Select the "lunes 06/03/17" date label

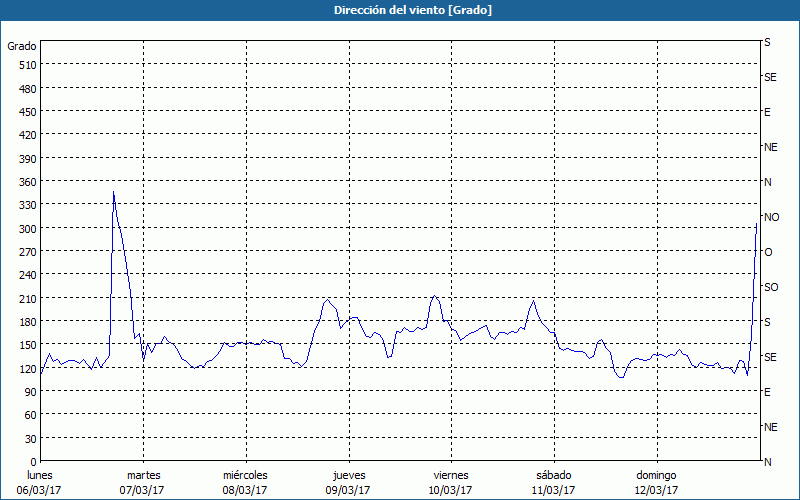(40, 483)
